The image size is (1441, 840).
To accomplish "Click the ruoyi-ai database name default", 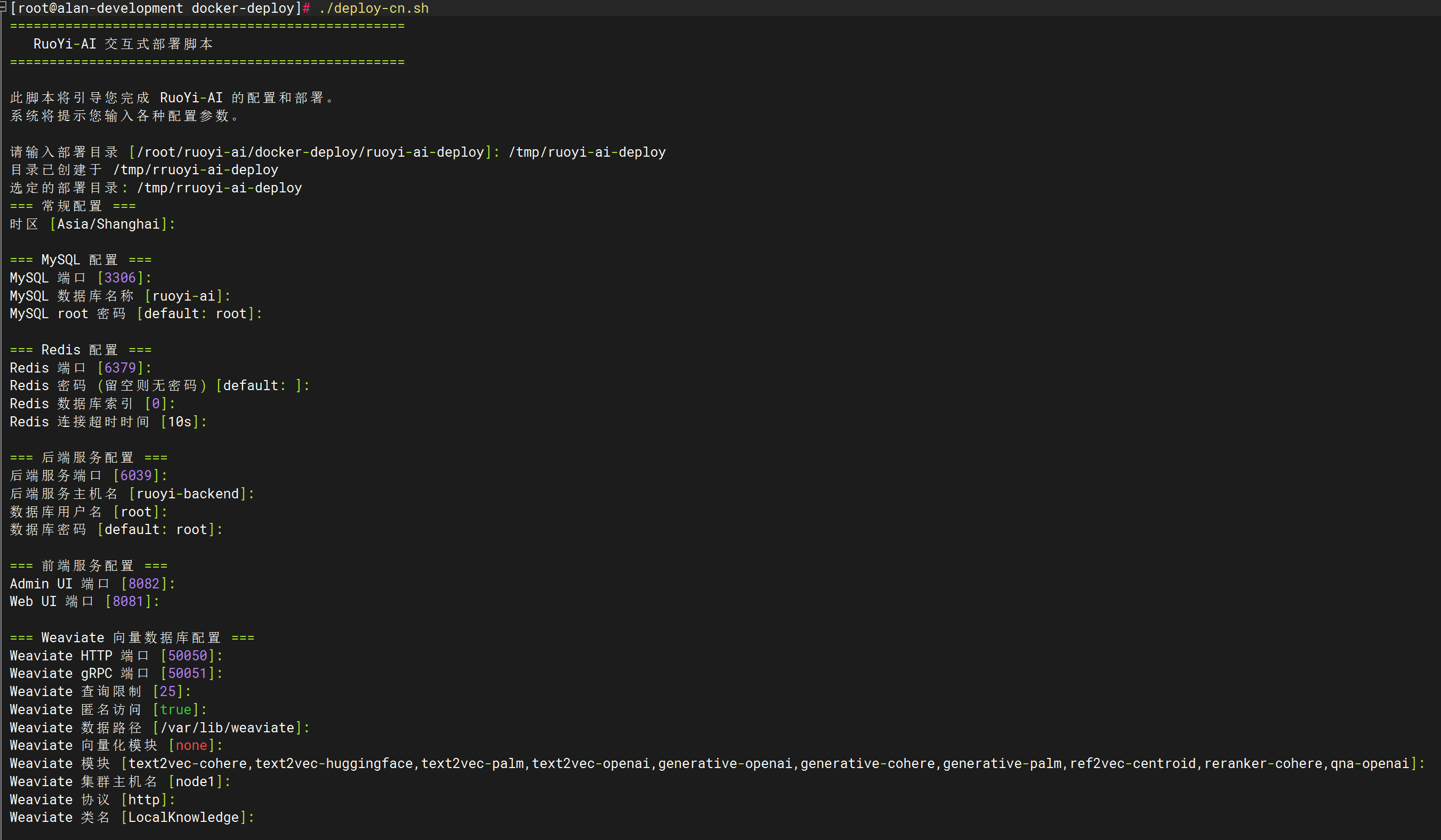I will (183, 296).
